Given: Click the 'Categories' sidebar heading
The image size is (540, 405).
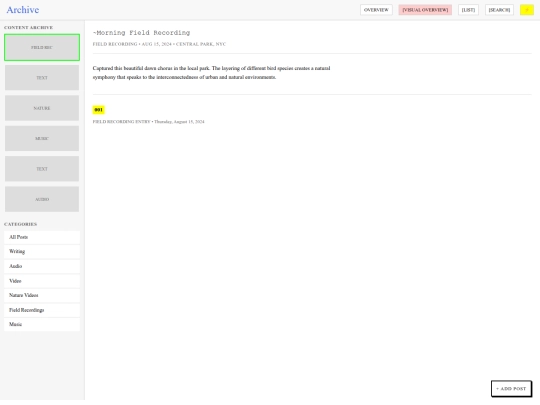Looking at the screenshot, I should click(x=21, y=224).
